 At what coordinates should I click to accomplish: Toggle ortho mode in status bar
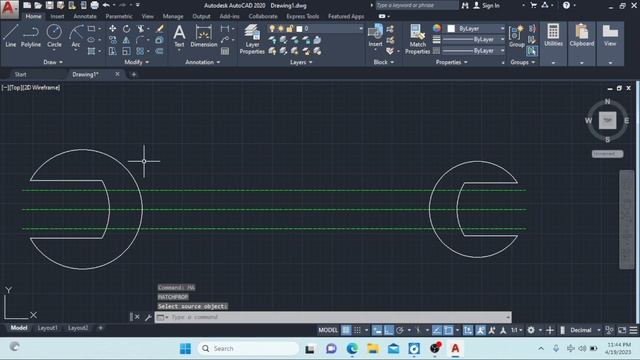point(389,330)
